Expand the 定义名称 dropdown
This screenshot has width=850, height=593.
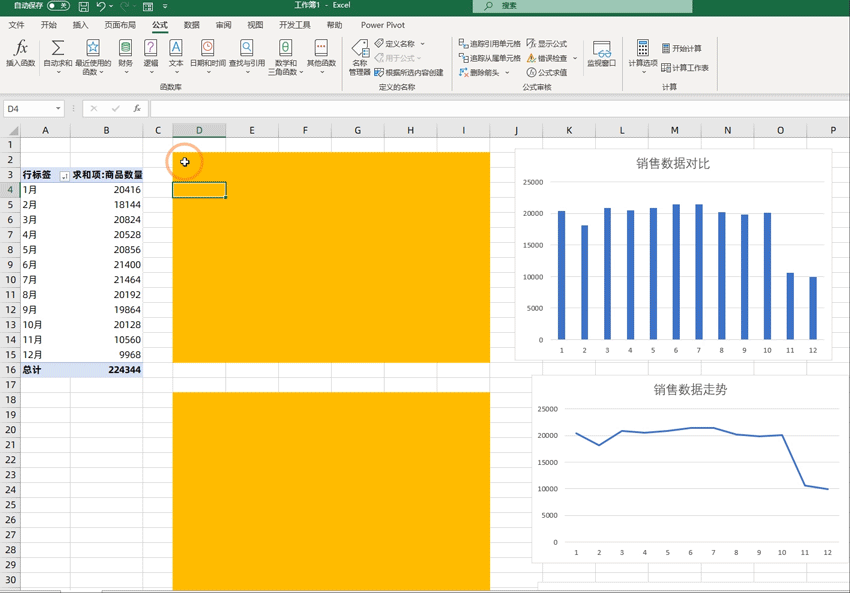tap(423, 44)
